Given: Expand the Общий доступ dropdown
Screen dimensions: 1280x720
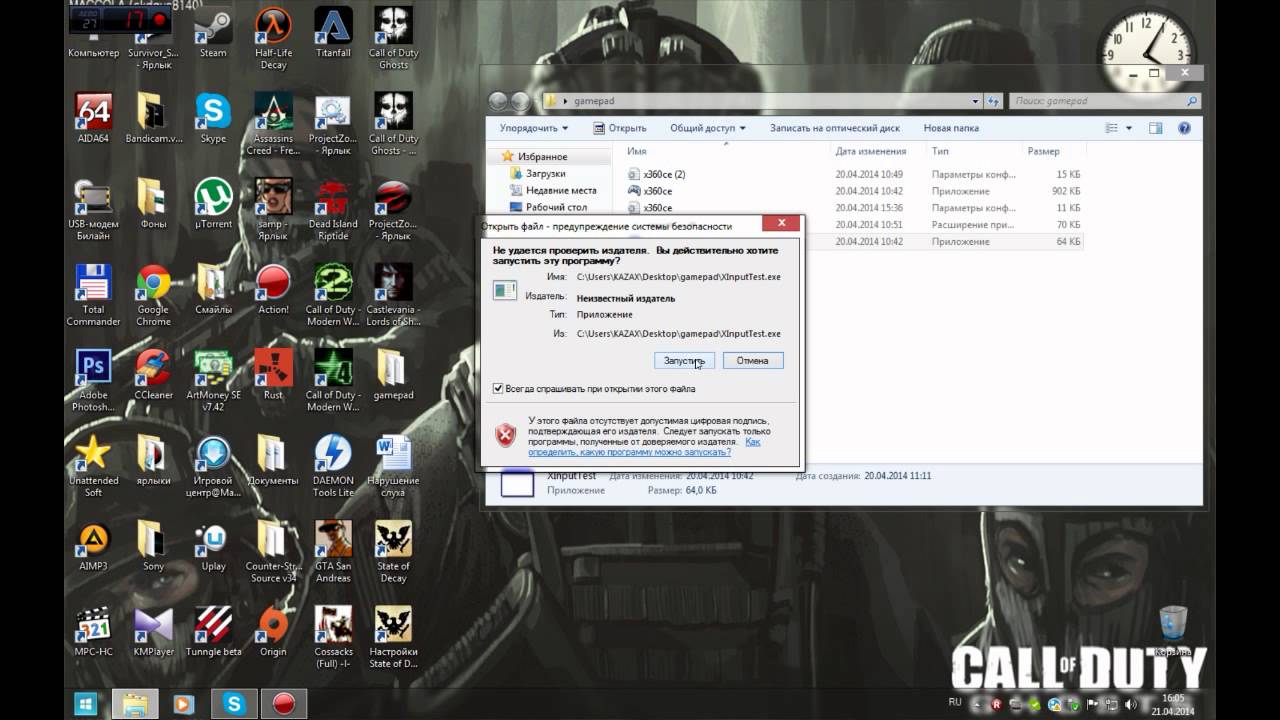Looking at the screenshot, I should 708,128.
